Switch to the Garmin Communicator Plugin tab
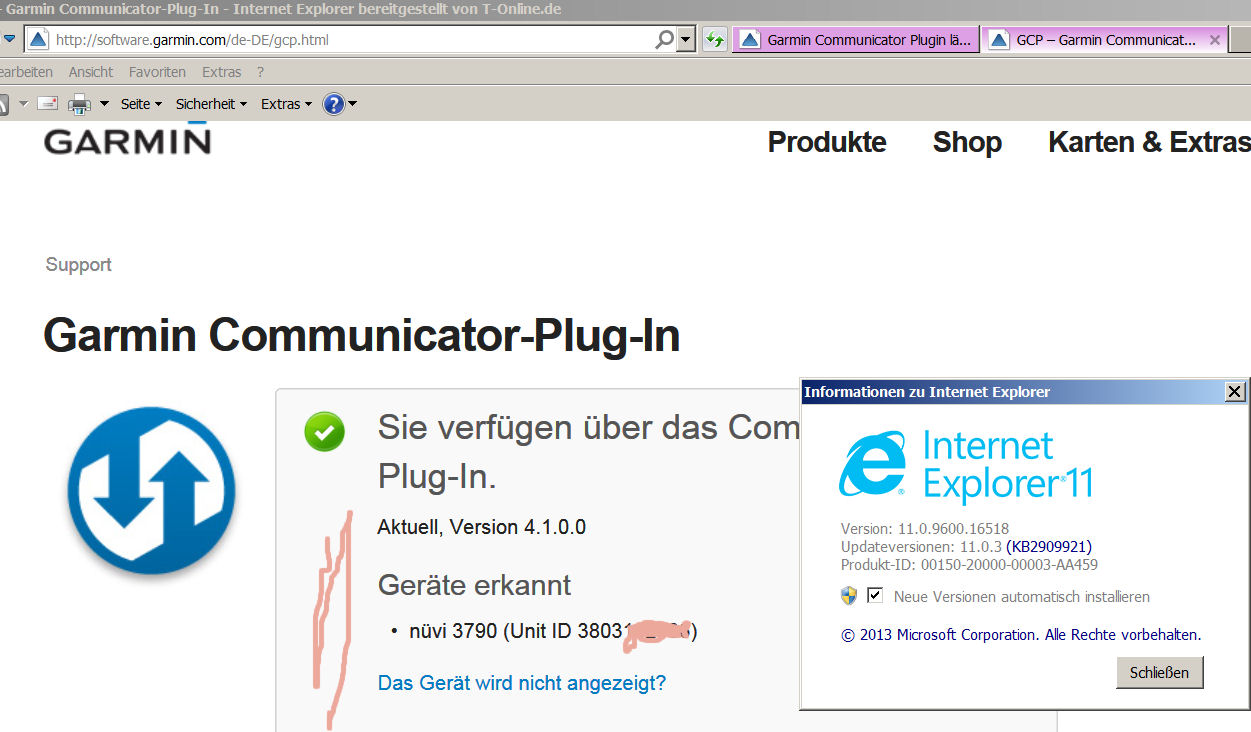1251x732 pixels. tap(855, 40)
